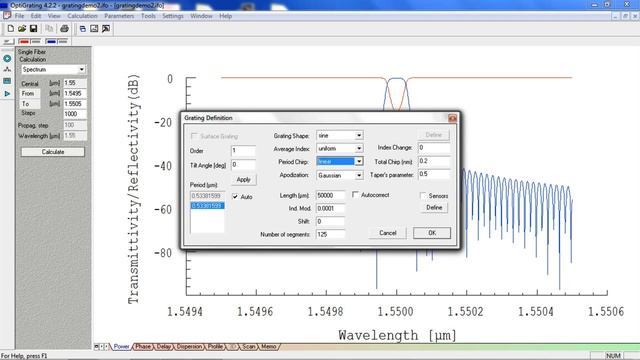Screen dimensions: 640x360
Task: Click the Shift input field
Action: click(330, 221)
